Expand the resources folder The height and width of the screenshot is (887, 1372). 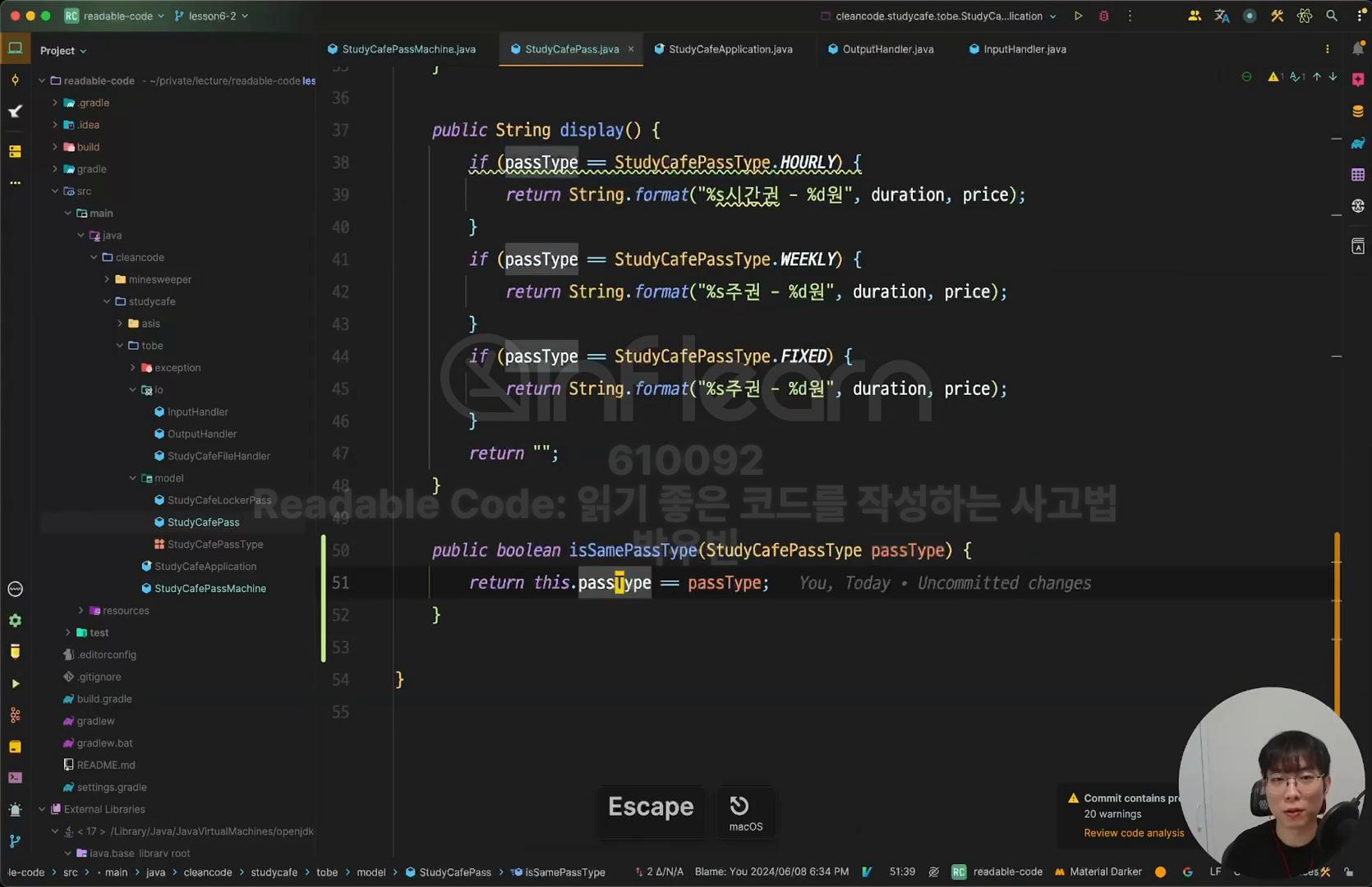coord(81,610)
